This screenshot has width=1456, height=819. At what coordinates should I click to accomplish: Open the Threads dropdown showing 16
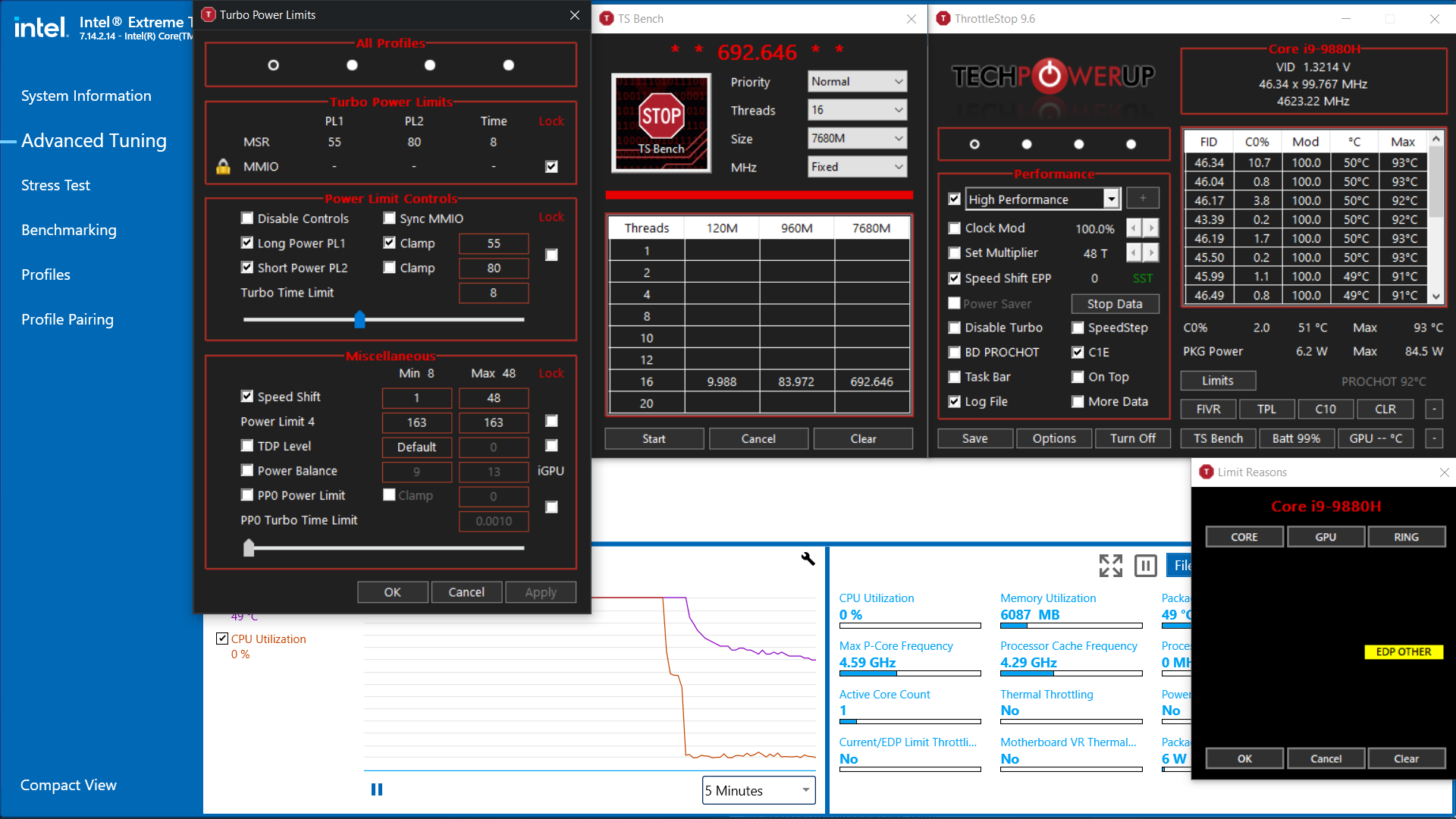coord(858,110)
